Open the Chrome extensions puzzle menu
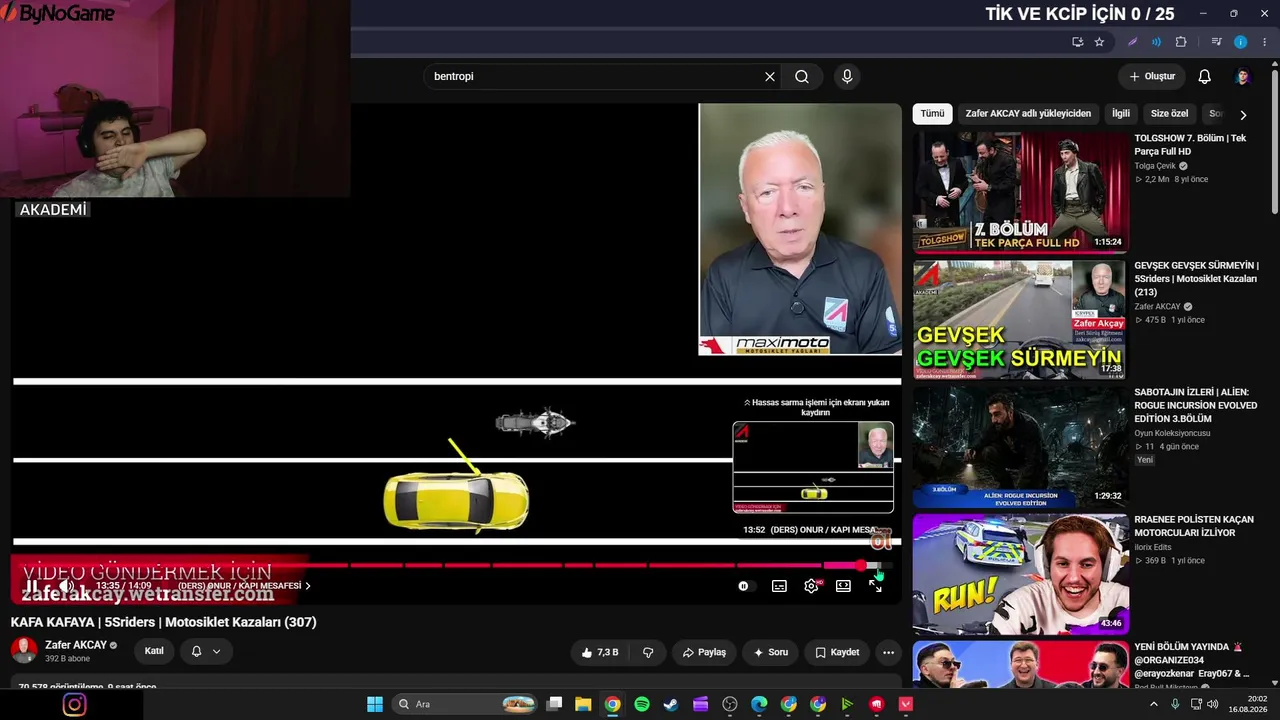Screen dimensions: 1280x720 coord(1181,42)
